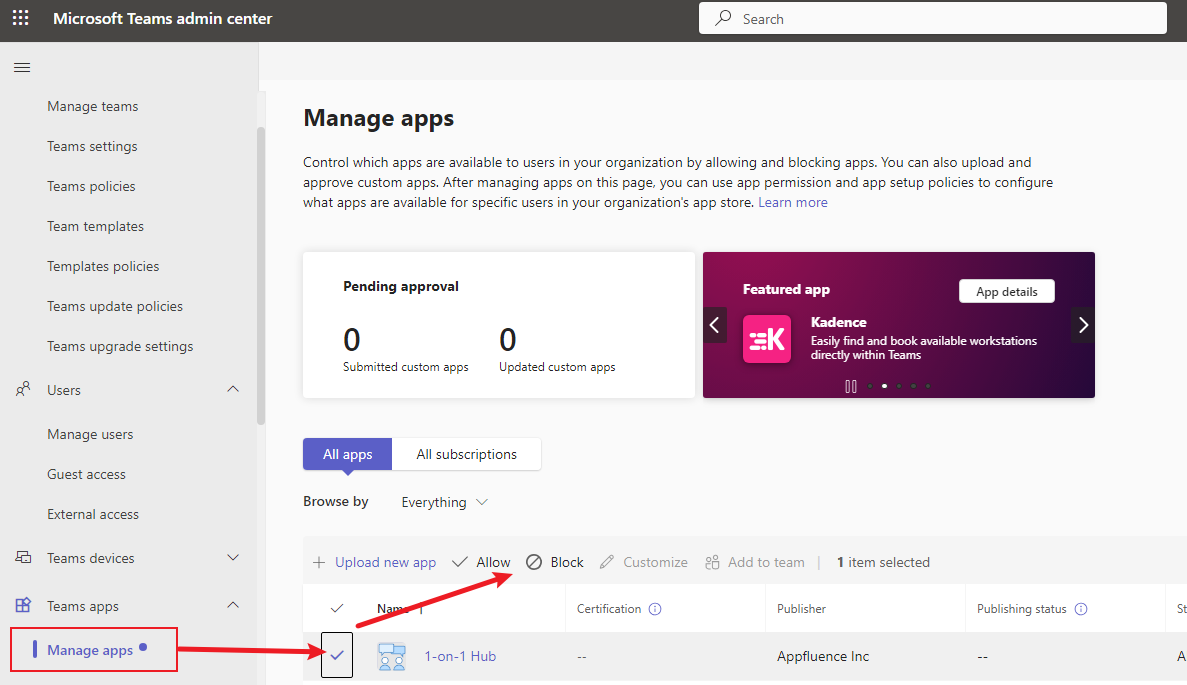Click the Microsoft Teams admin center title
The height and width of the screenshot is (685, 1187).
163,18
